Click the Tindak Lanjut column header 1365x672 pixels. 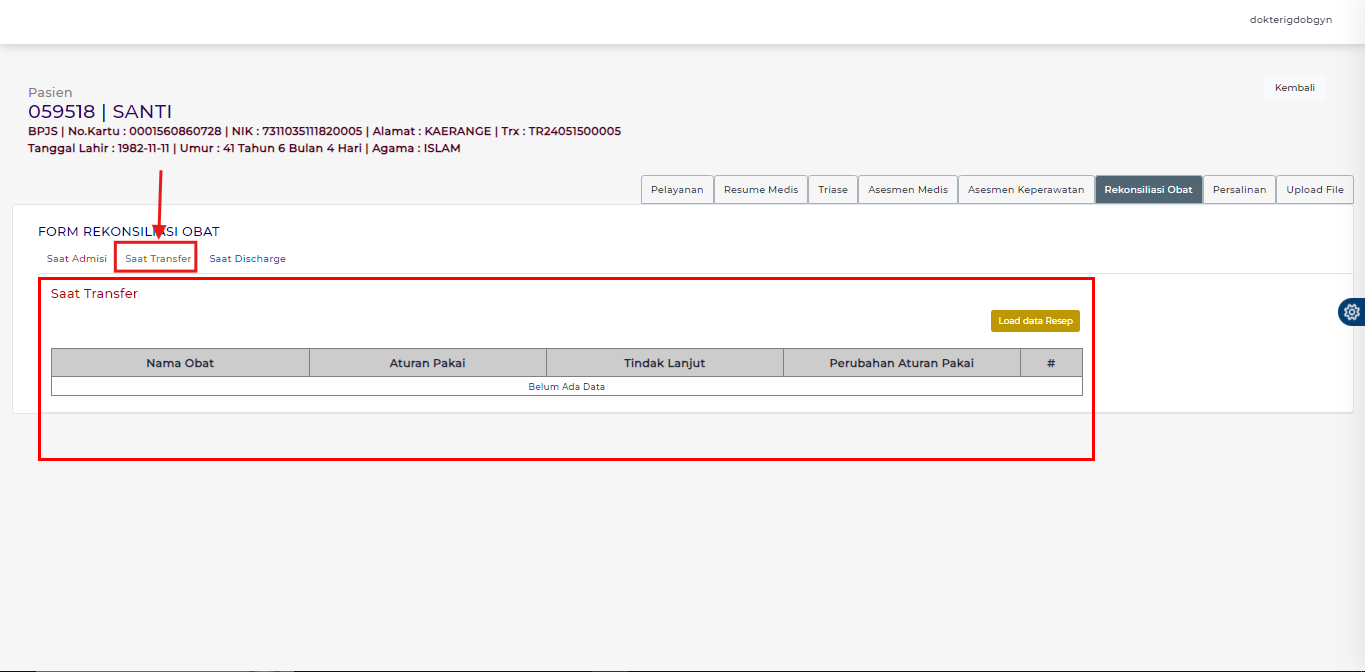664,363
